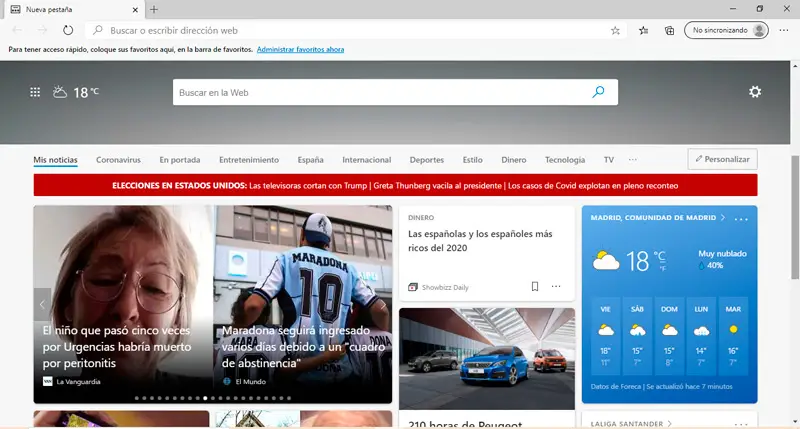The width and height of the screenshot is (800, 429).
Task: Click the scrollbar down arrow
Action: pyautogui.click(x=794, y=422)
